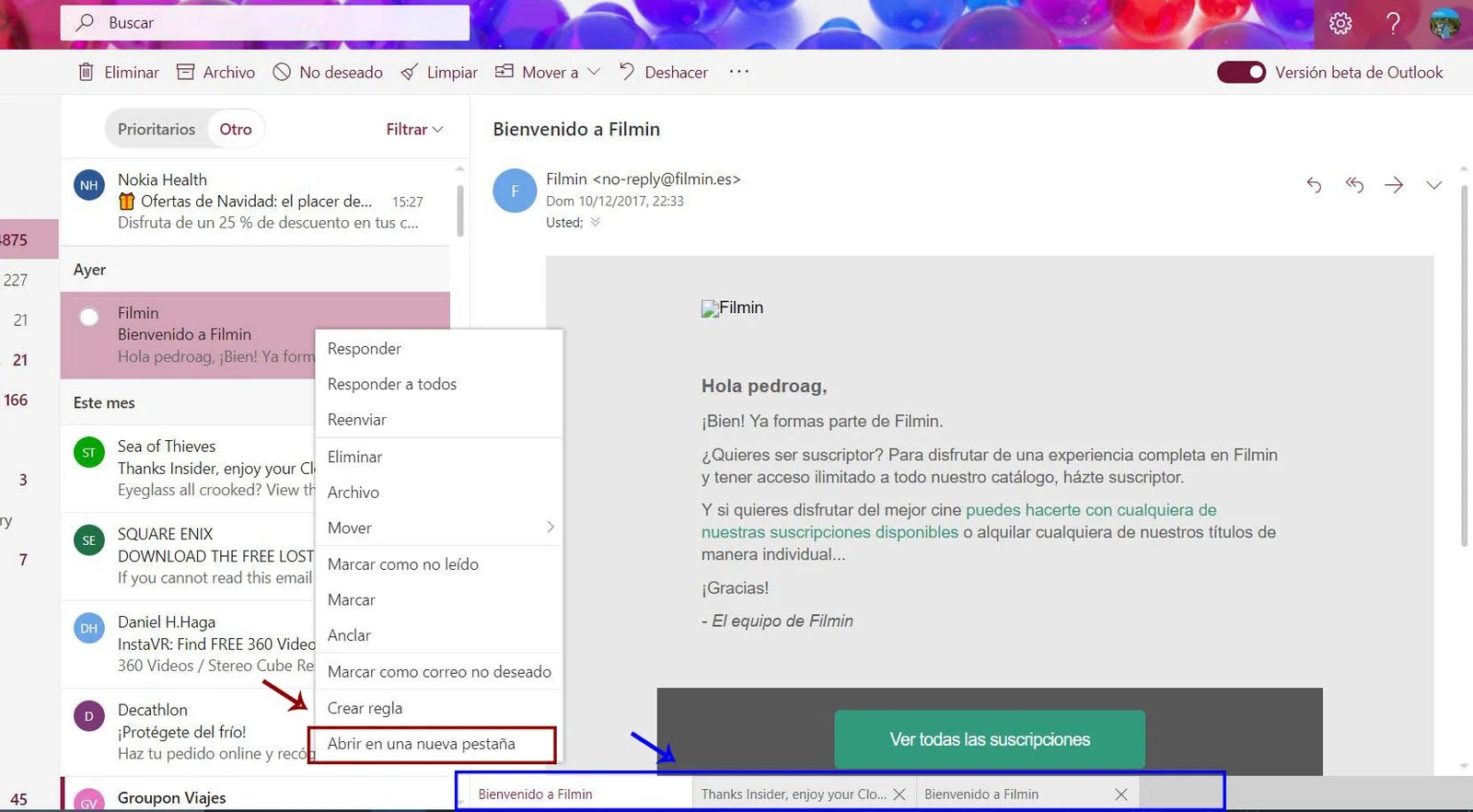This screenshot has height=812, width=1473.
Task: Click the NH sender avatar
Action: coord(89,185)
